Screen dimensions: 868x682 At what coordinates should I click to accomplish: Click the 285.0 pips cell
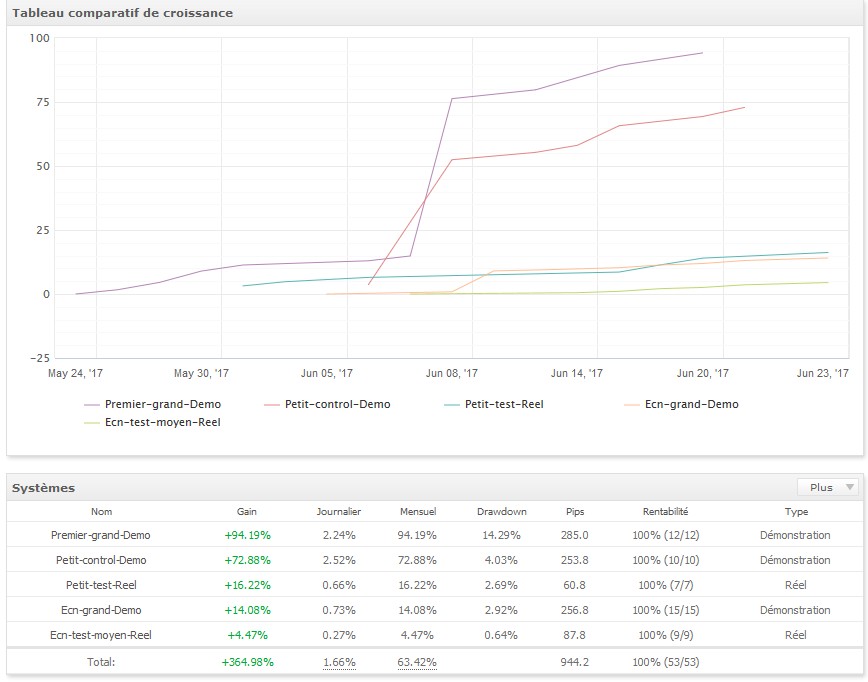coord(575,535)
